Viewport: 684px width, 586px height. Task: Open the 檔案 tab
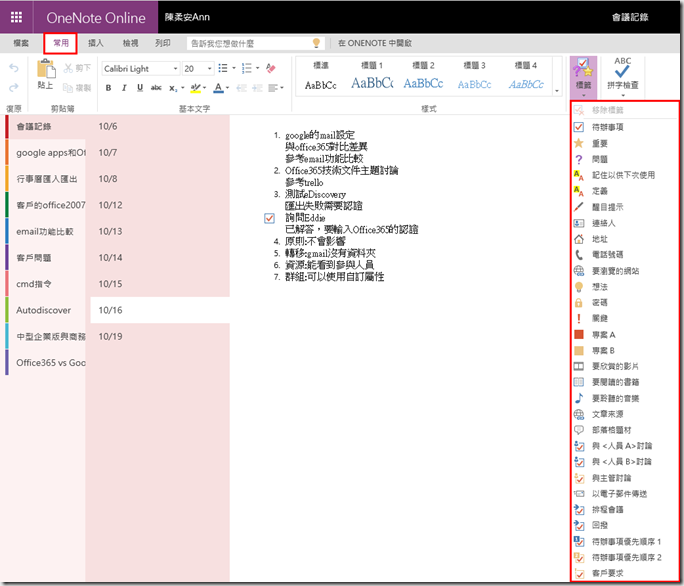pyautogui.click(x=20, y=43)
